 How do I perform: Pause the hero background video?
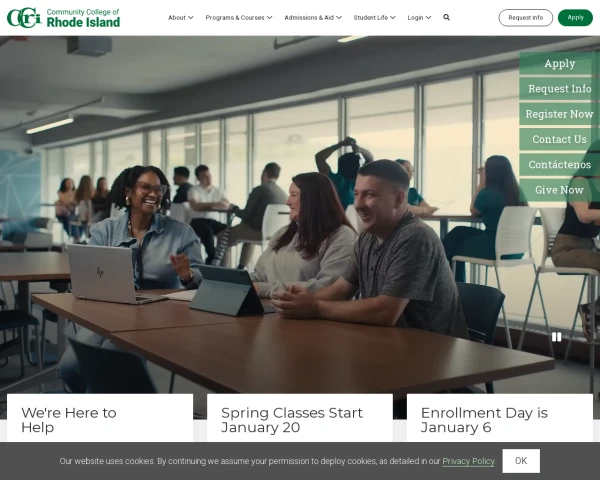[x=557, y=337]
